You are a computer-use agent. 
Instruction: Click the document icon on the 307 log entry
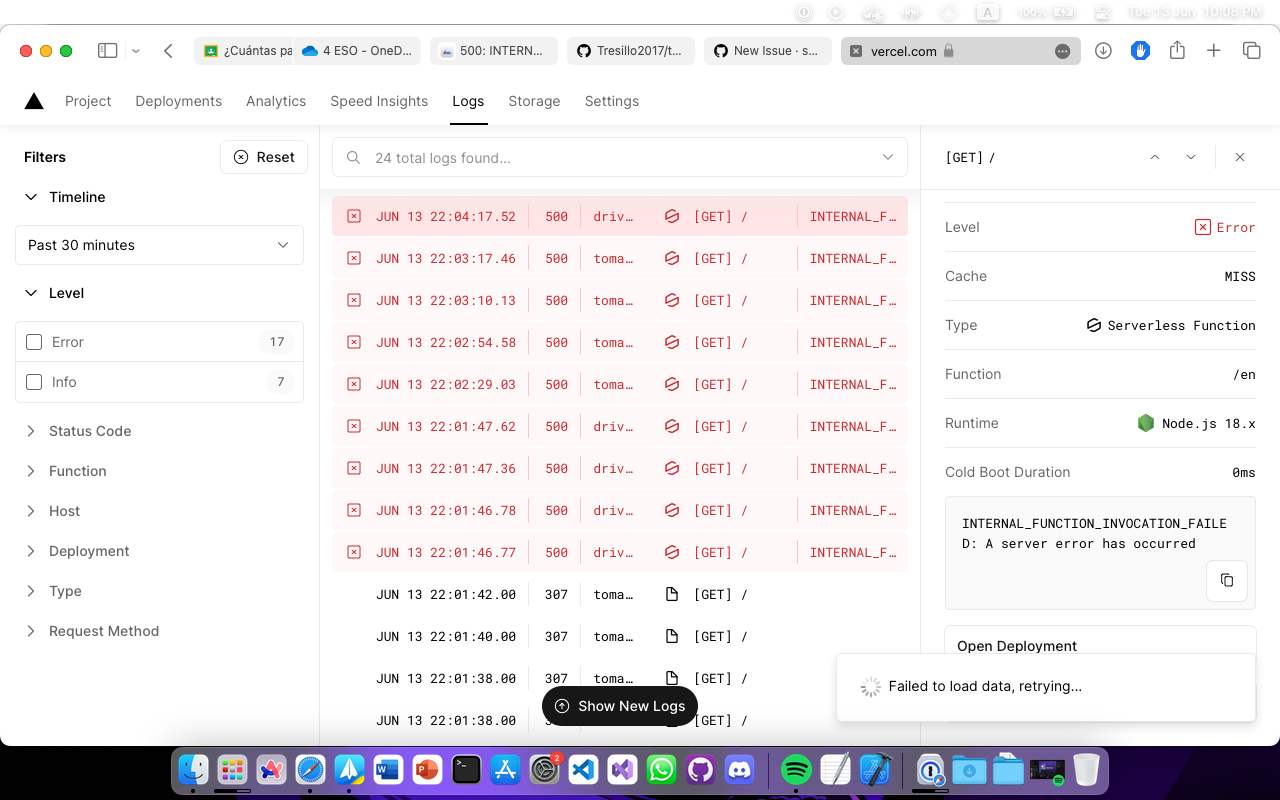click(x=671, y=594)
